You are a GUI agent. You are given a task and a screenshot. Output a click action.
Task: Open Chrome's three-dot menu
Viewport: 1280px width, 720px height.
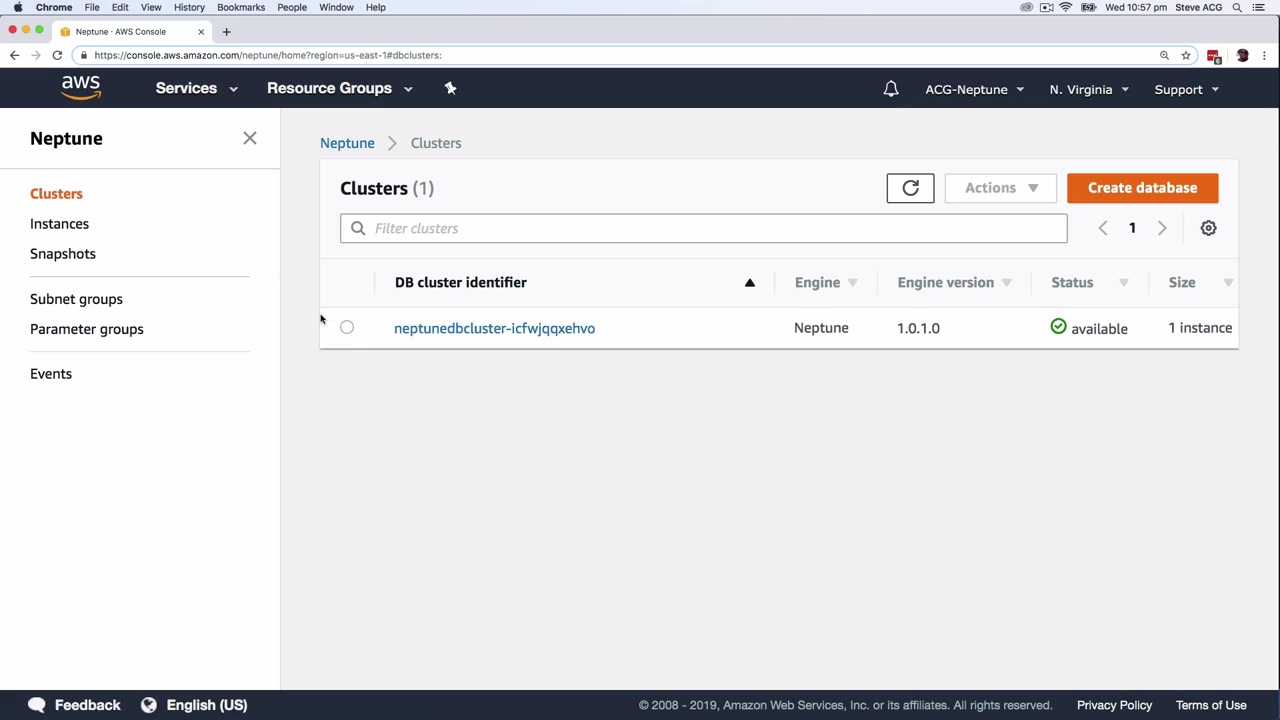coord(1265,55)
